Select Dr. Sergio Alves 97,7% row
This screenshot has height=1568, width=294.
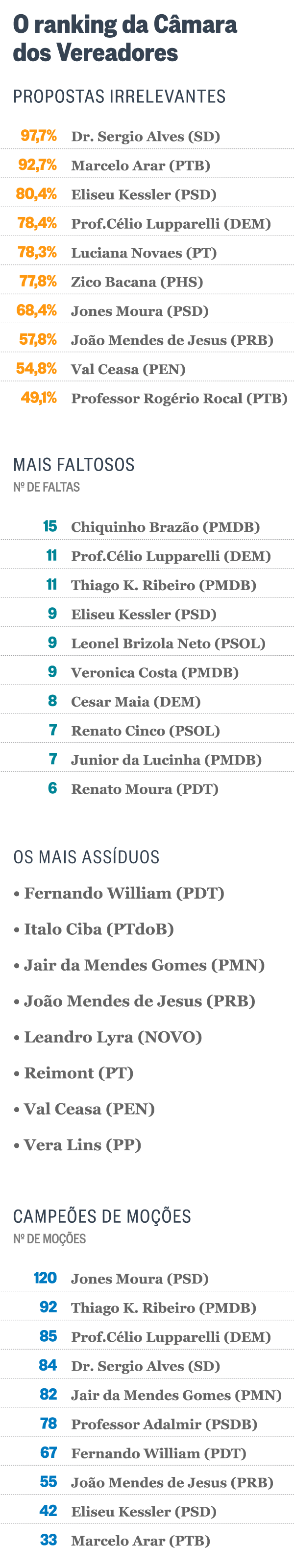[x=145, y=136]
